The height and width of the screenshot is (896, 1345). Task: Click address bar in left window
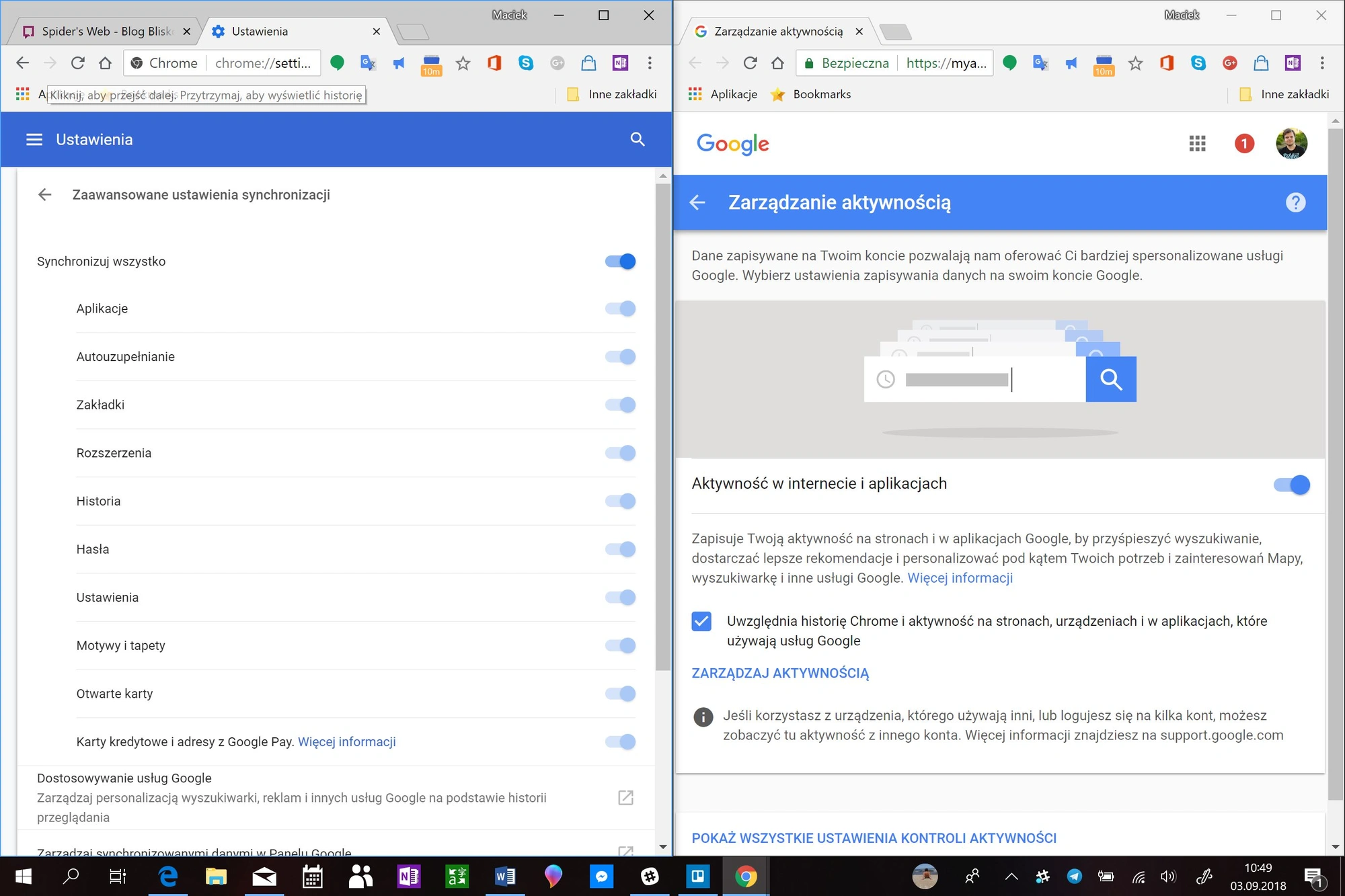click(222, 63)
